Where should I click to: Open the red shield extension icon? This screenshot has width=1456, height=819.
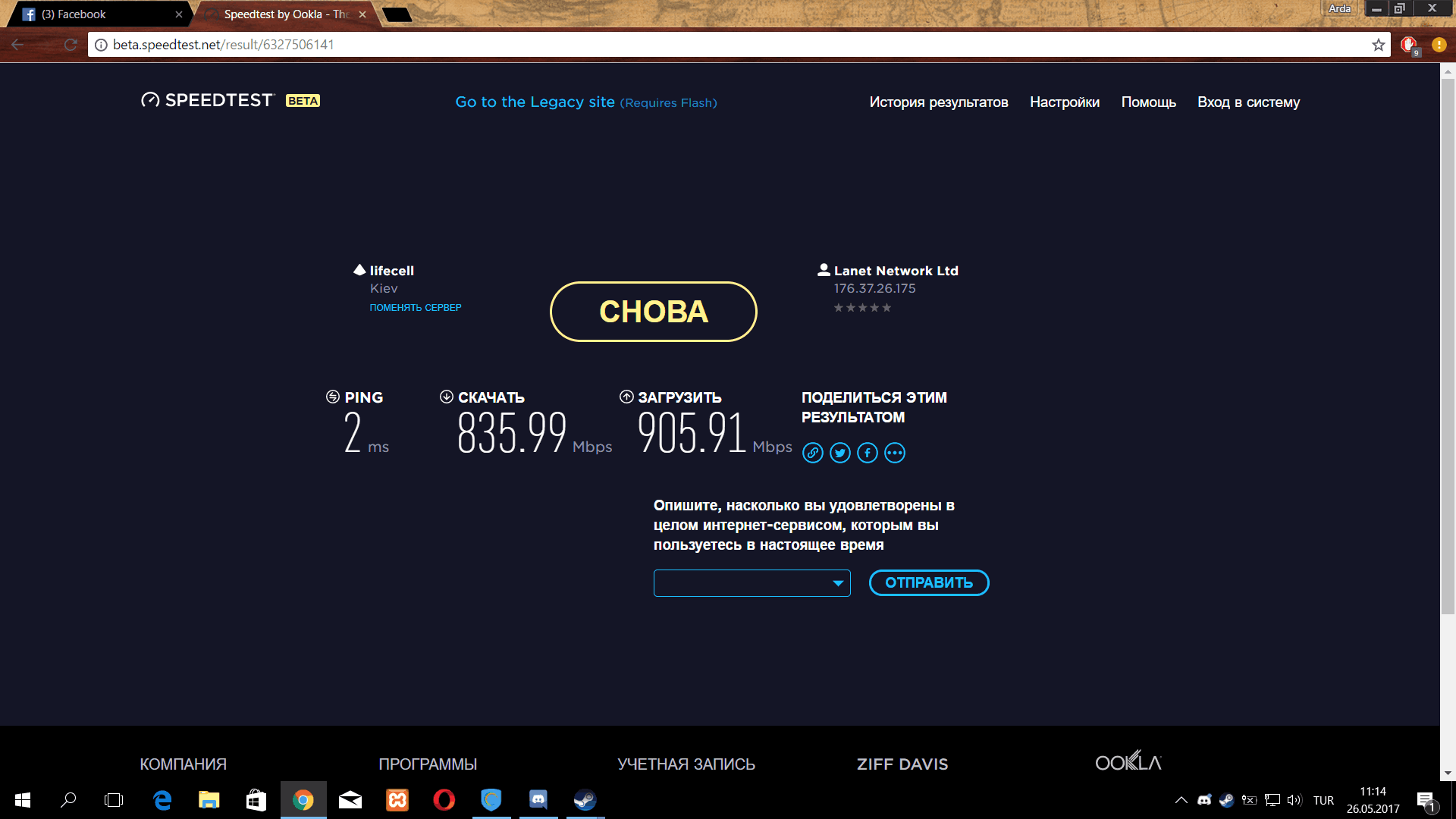tap(1410, 45)
